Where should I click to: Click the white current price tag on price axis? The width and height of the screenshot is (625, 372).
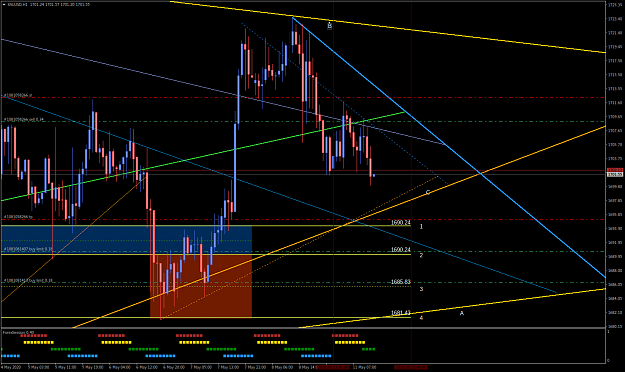pos(615,175)
